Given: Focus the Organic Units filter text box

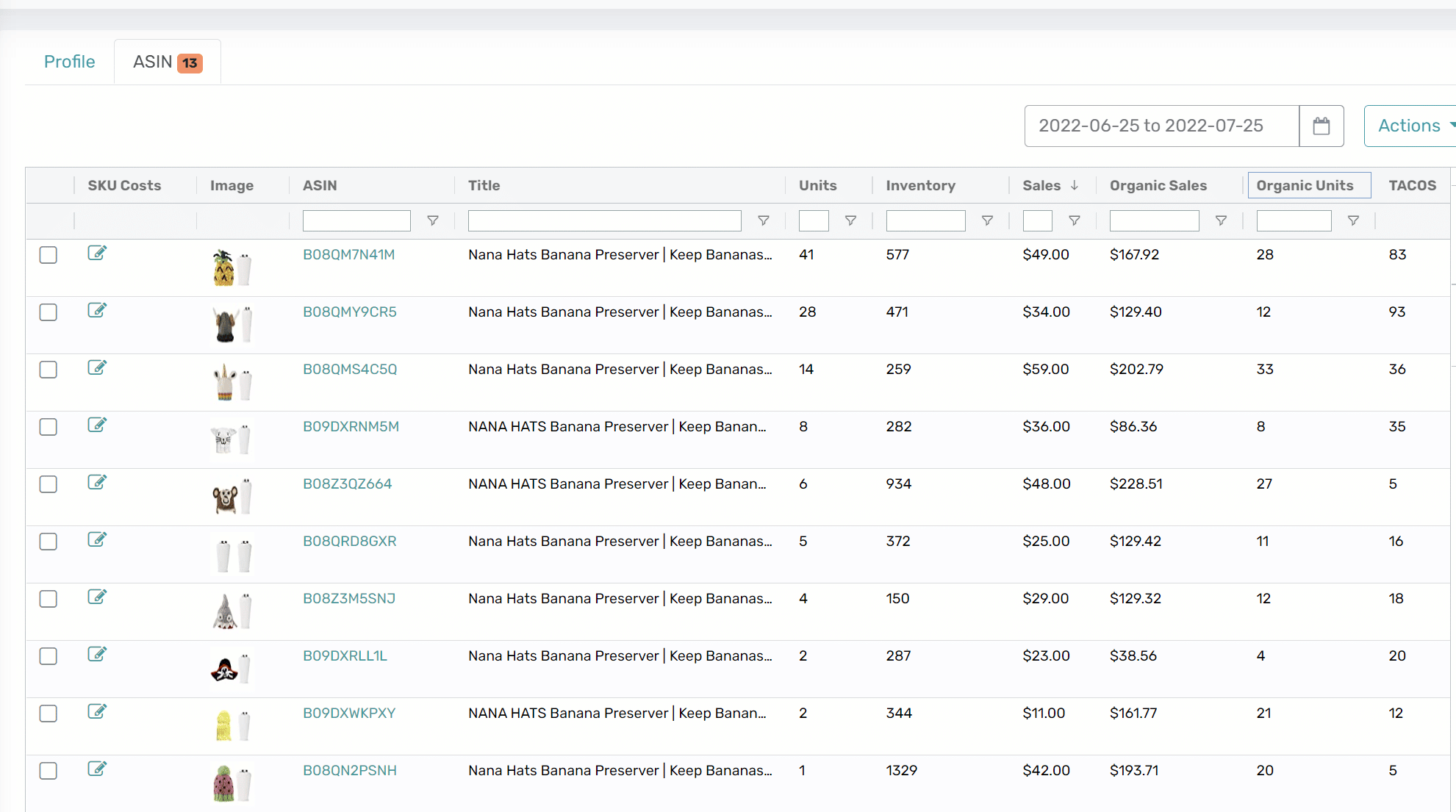Looking at the screenshot, I should (x=1294, y=220).
